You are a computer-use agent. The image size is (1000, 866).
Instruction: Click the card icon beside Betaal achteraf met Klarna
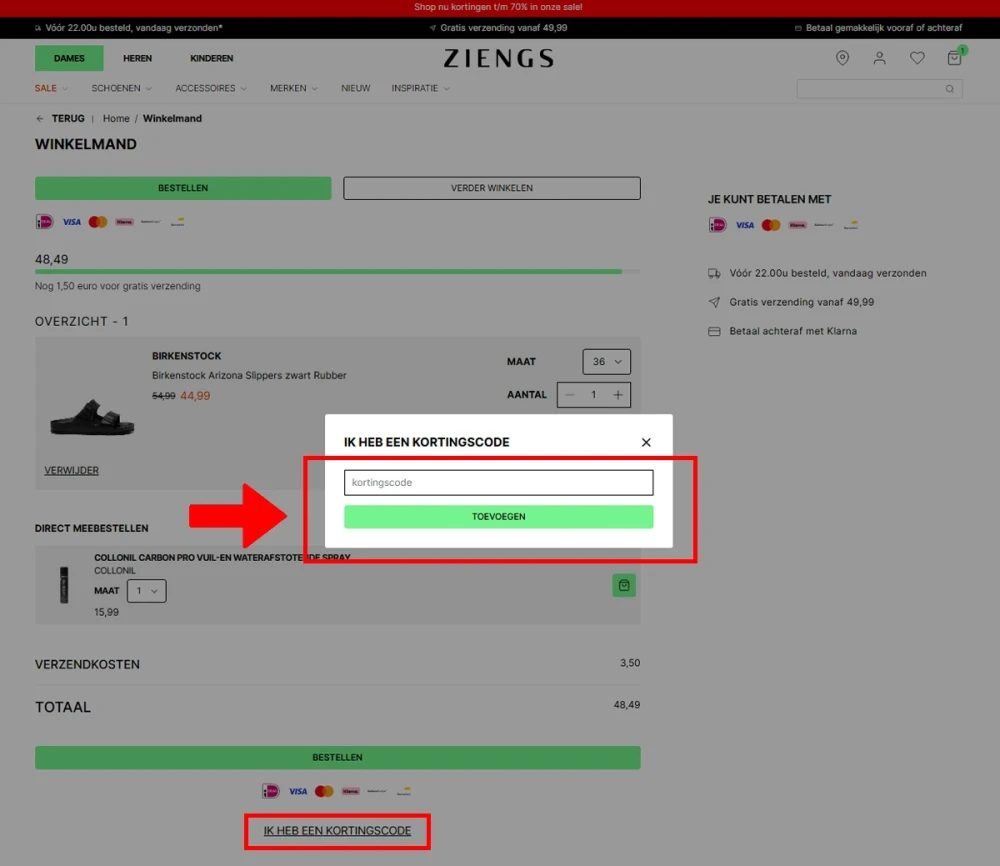(x=714, y=332)
